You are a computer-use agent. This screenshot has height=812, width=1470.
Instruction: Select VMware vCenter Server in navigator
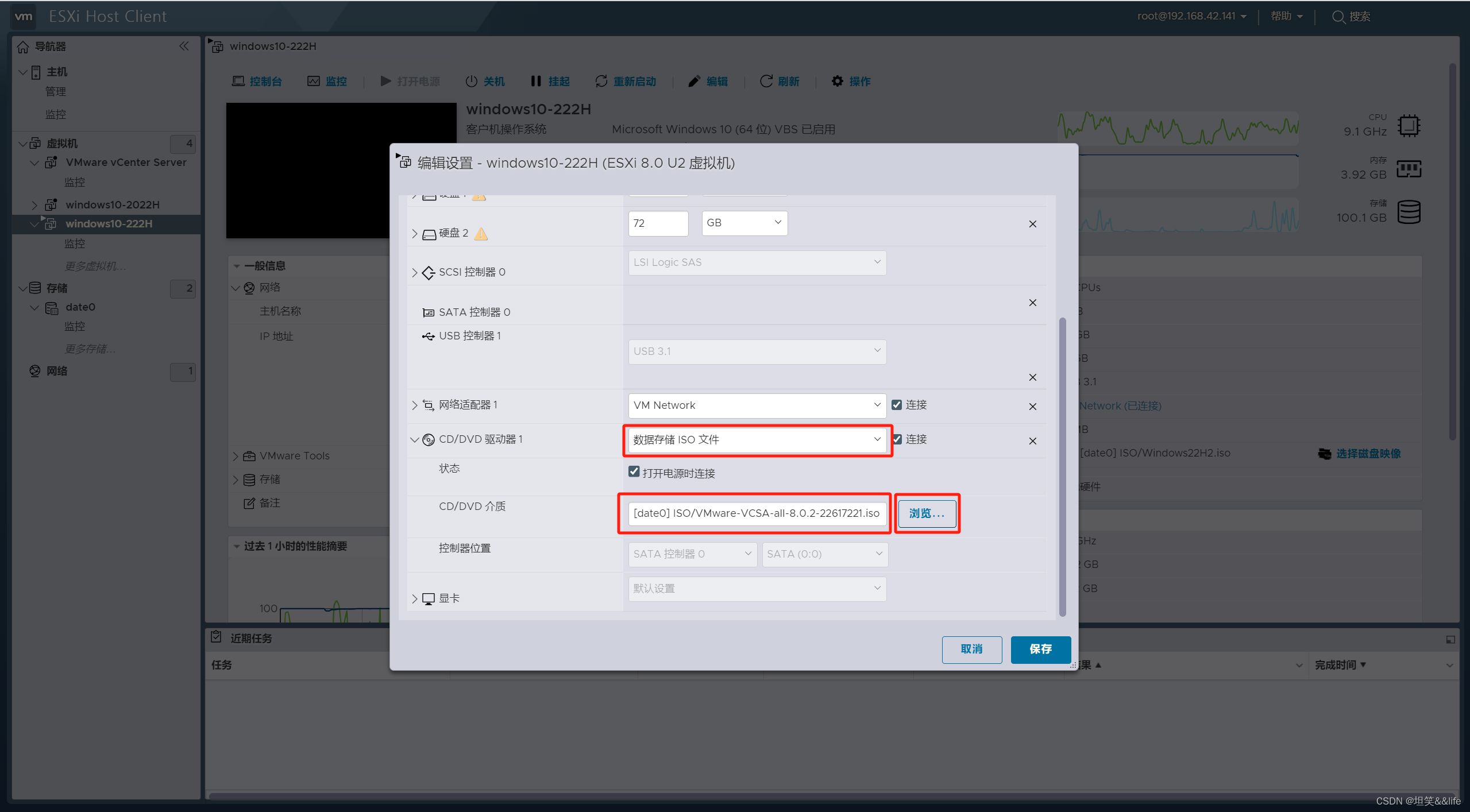(126, 163)
